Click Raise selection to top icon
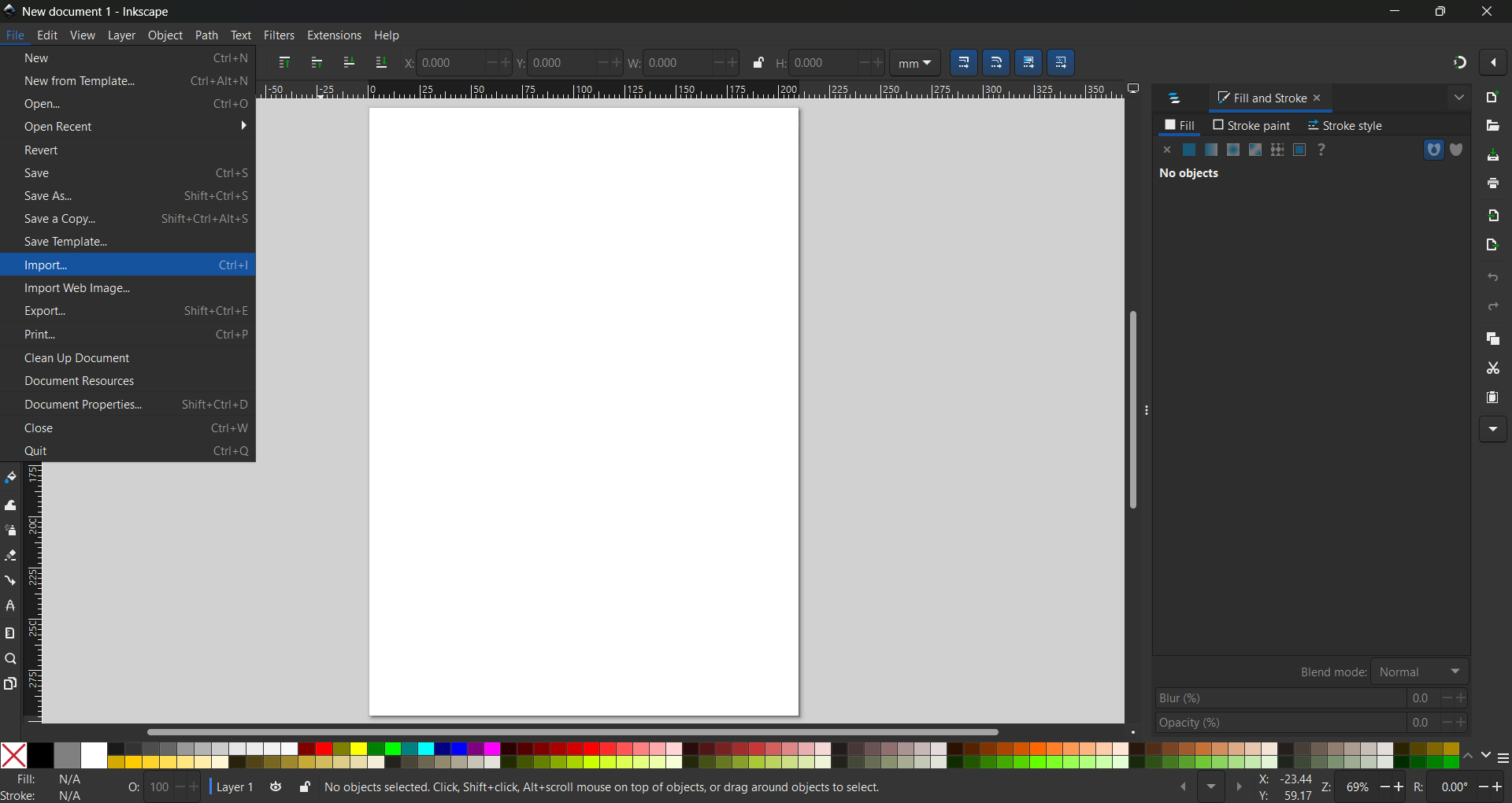This screenshot has height=803, width=1512. pyautogui.click(x=285, y=63)
